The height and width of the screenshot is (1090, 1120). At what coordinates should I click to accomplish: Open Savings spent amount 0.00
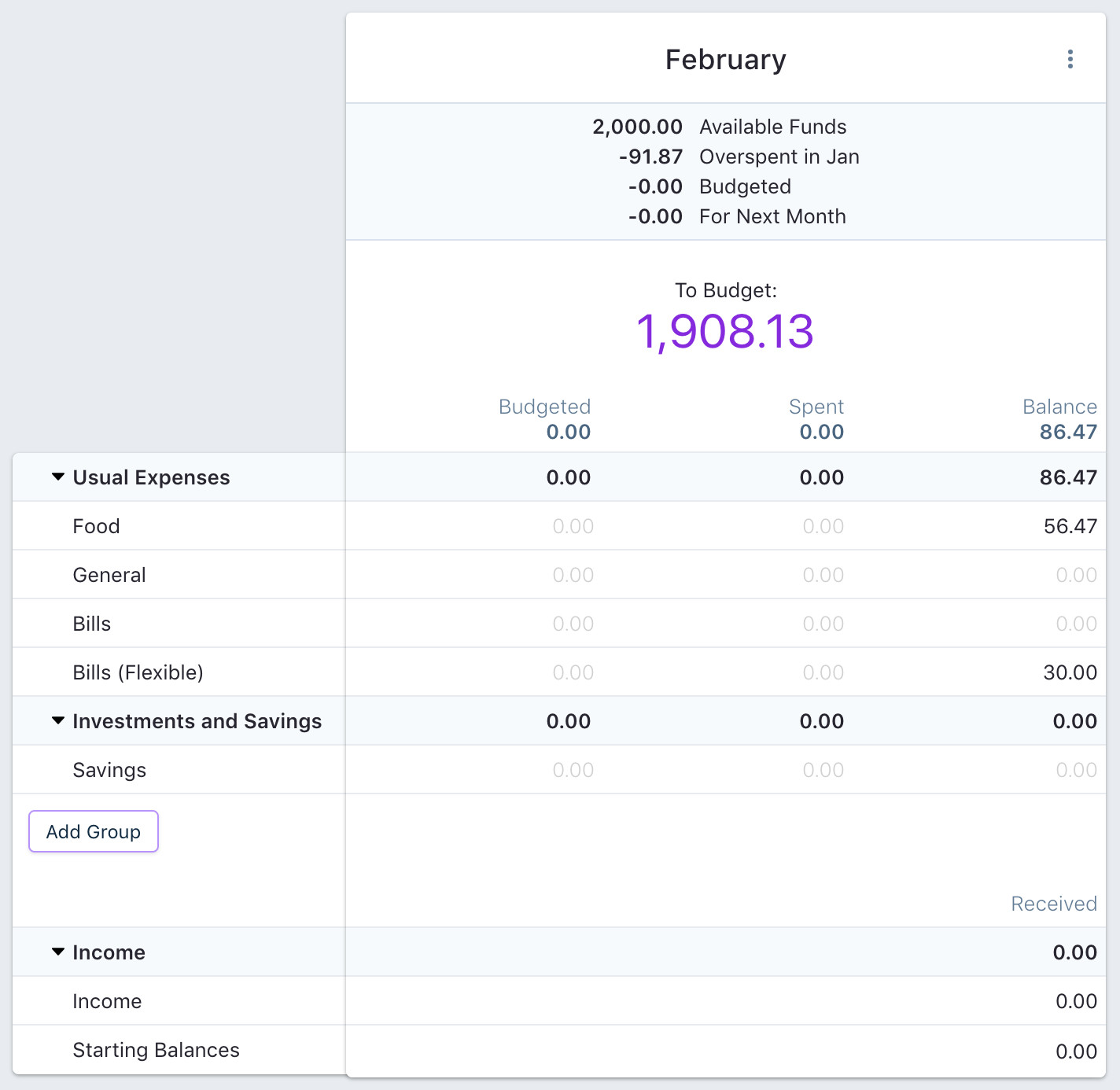[x=823, y=770]
